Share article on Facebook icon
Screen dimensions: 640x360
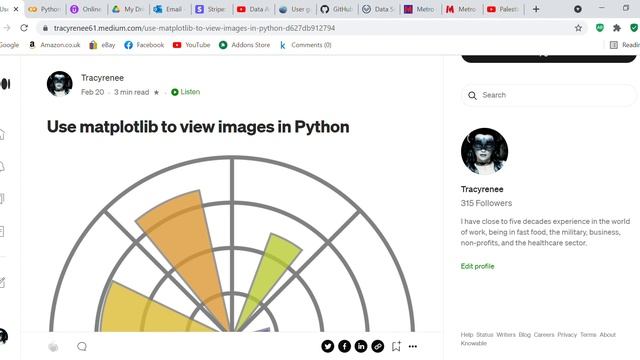point(344,347)
